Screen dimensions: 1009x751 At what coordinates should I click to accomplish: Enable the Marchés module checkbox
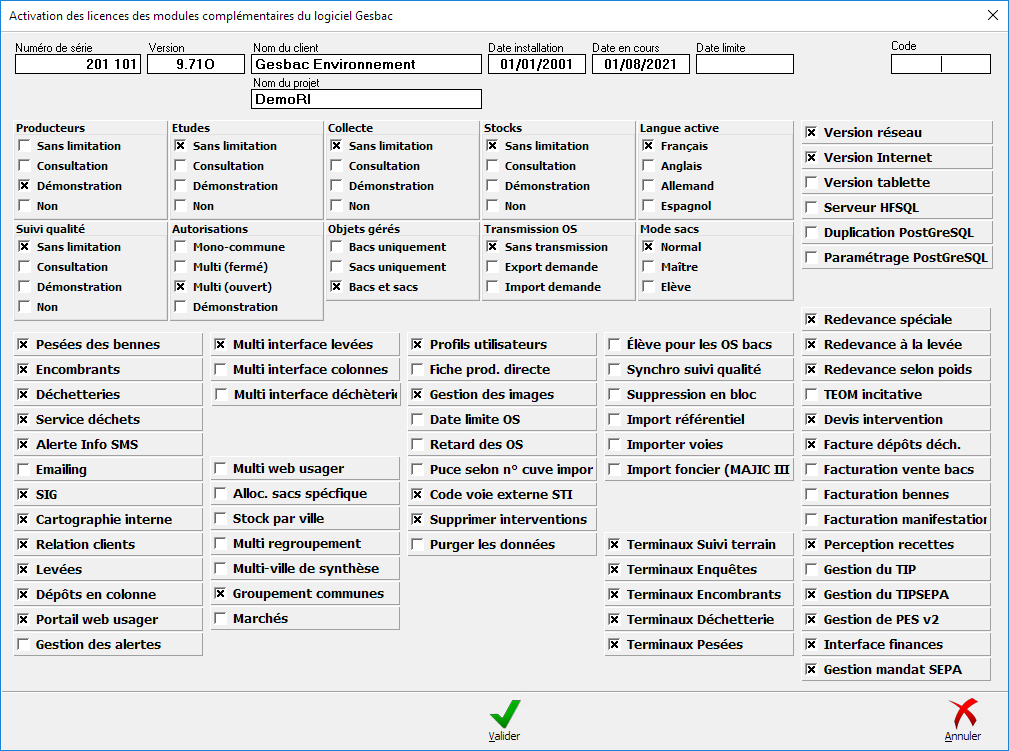coord(220,619)
